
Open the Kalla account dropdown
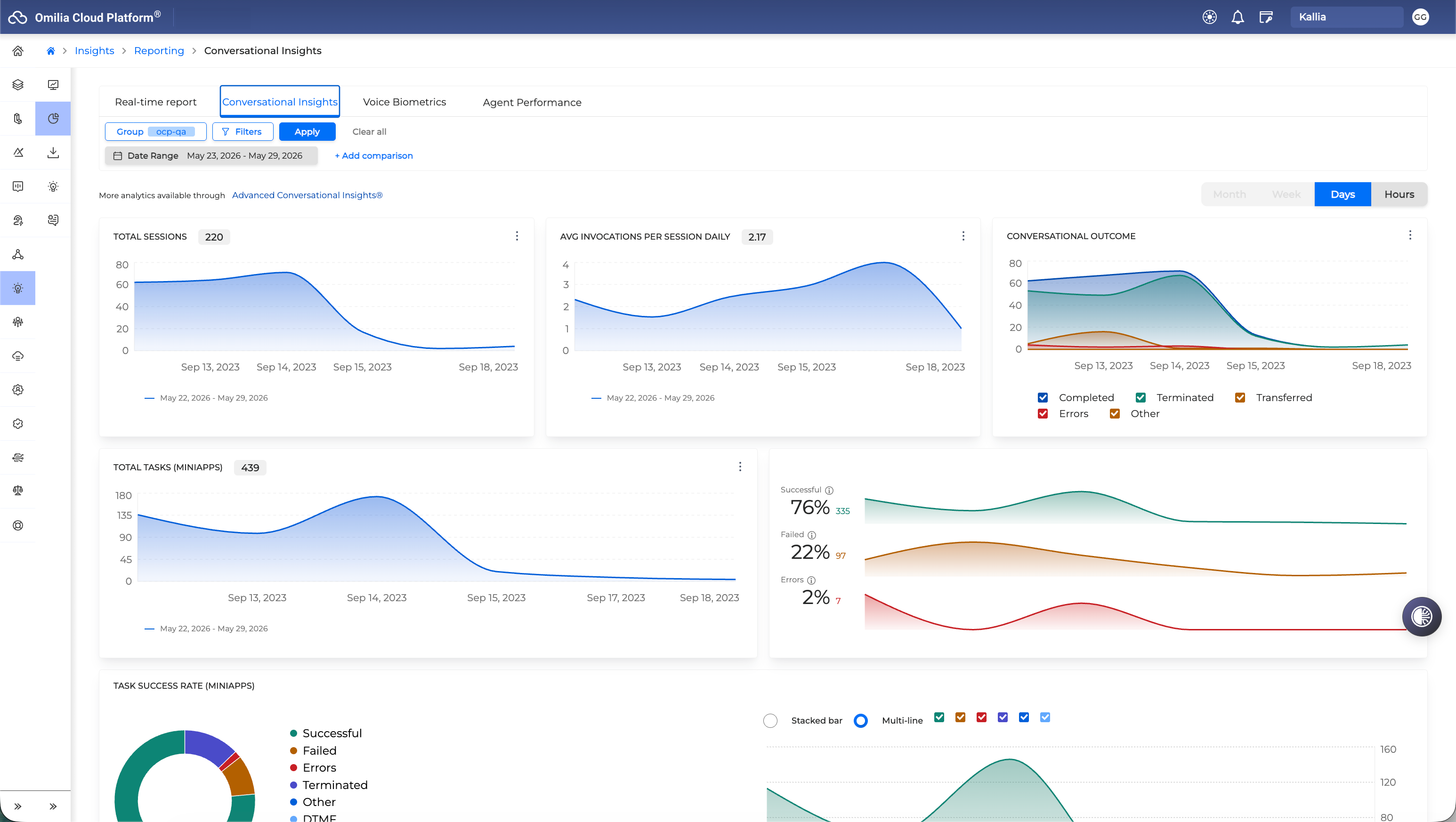pos(1346,17)
